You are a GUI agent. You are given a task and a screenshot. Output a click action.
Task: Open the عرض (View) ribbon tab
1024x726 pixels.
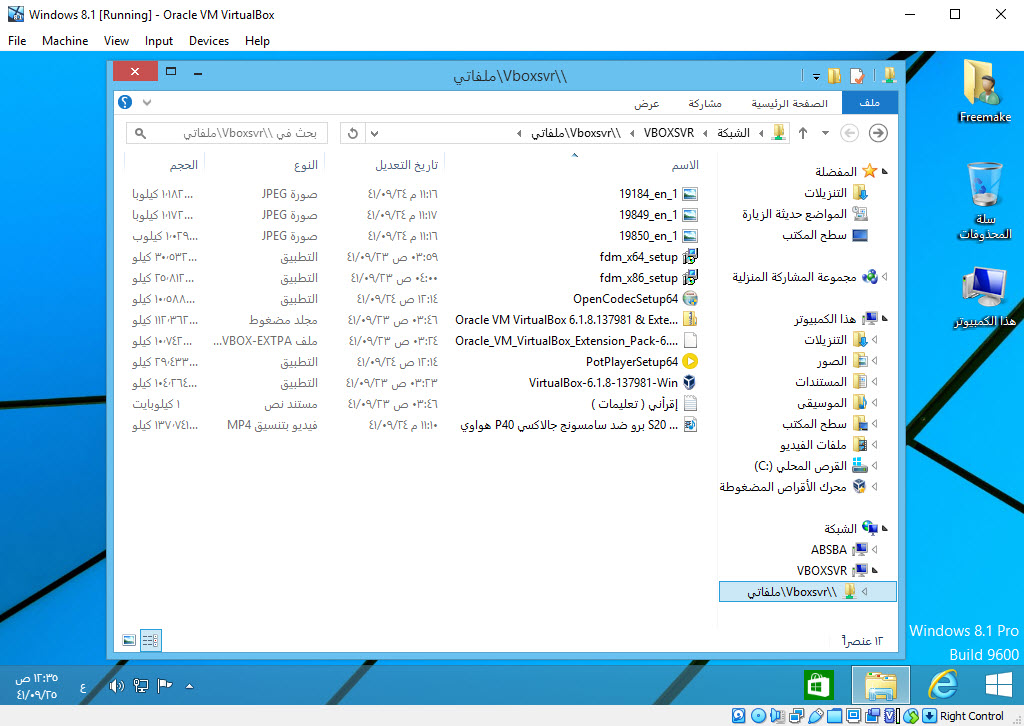pos(647,103)
